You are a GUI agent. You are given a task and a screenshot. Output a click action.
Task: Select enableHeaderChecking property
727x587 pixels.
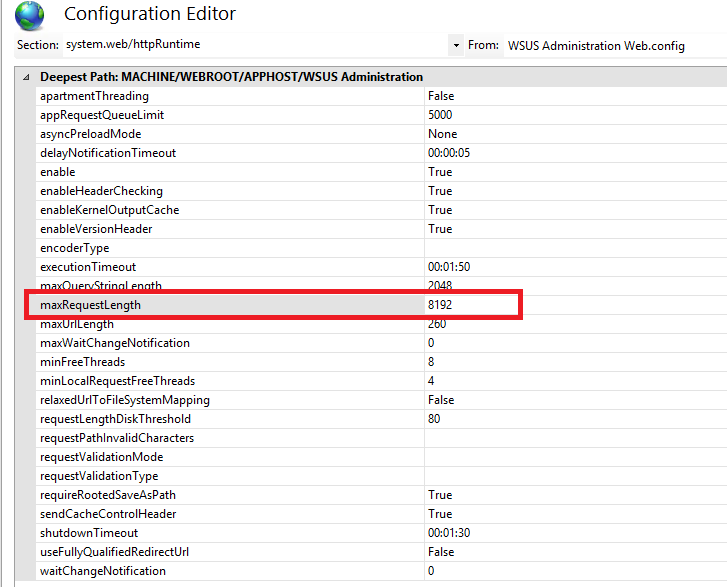tap(101, 191)
